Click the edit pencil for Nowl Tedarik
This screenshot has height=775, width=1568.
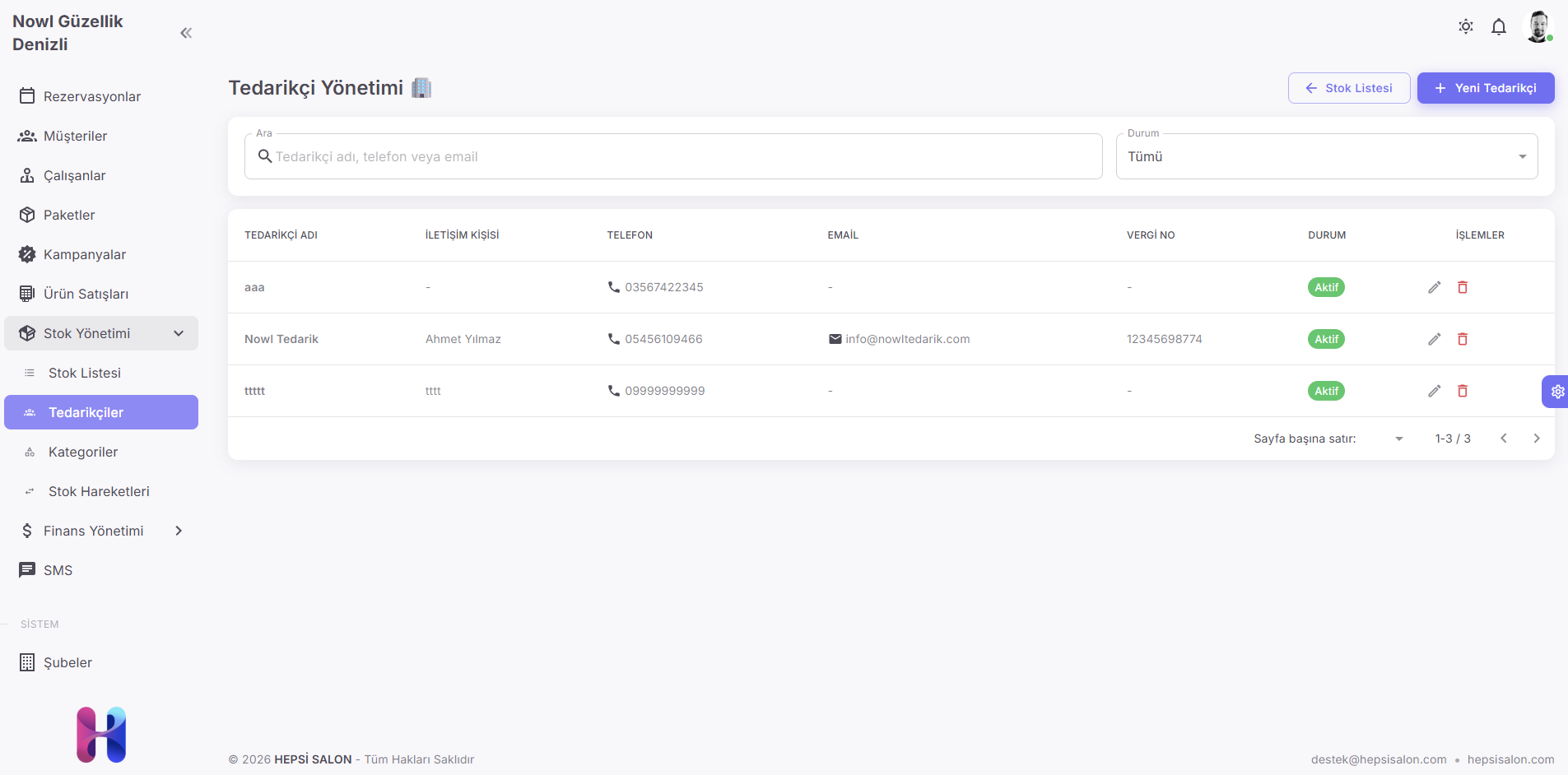pyautogui.click(x=1434, y=339)
